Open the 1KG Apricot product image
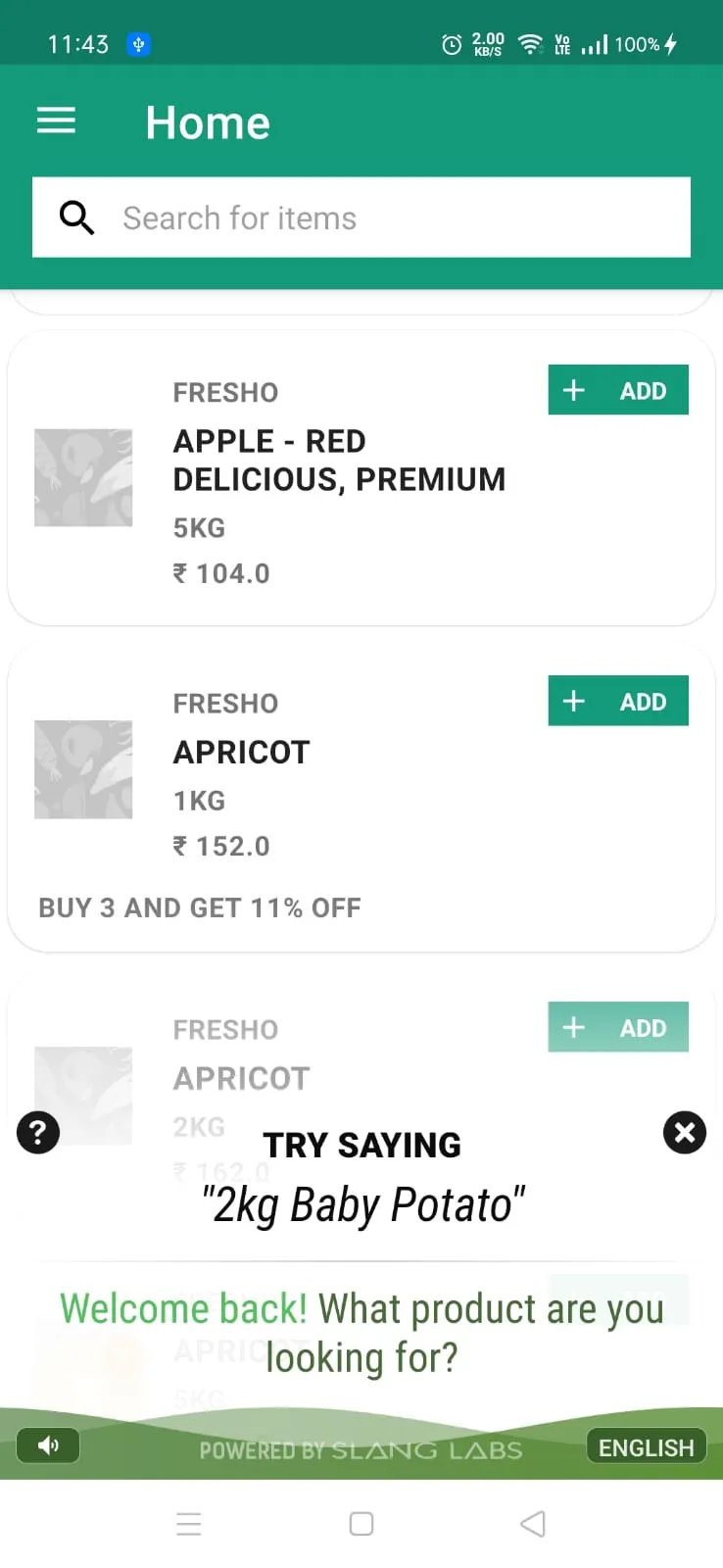The height and width of the screenshot is (1568, 723). pyautogui.click(x=83, y=769)
